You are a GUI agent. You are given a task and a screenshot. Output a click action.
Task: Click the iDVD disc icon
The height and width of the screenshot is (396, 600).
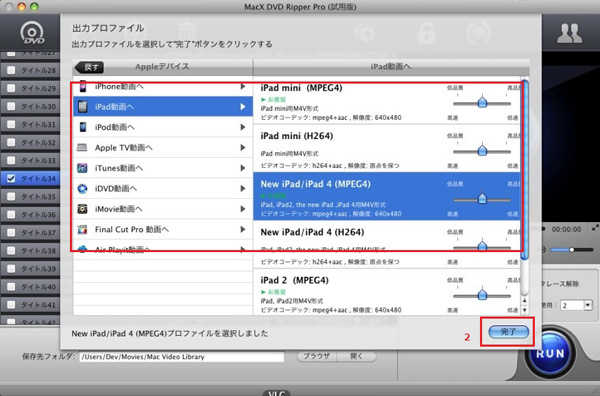(x=82, y=188)
